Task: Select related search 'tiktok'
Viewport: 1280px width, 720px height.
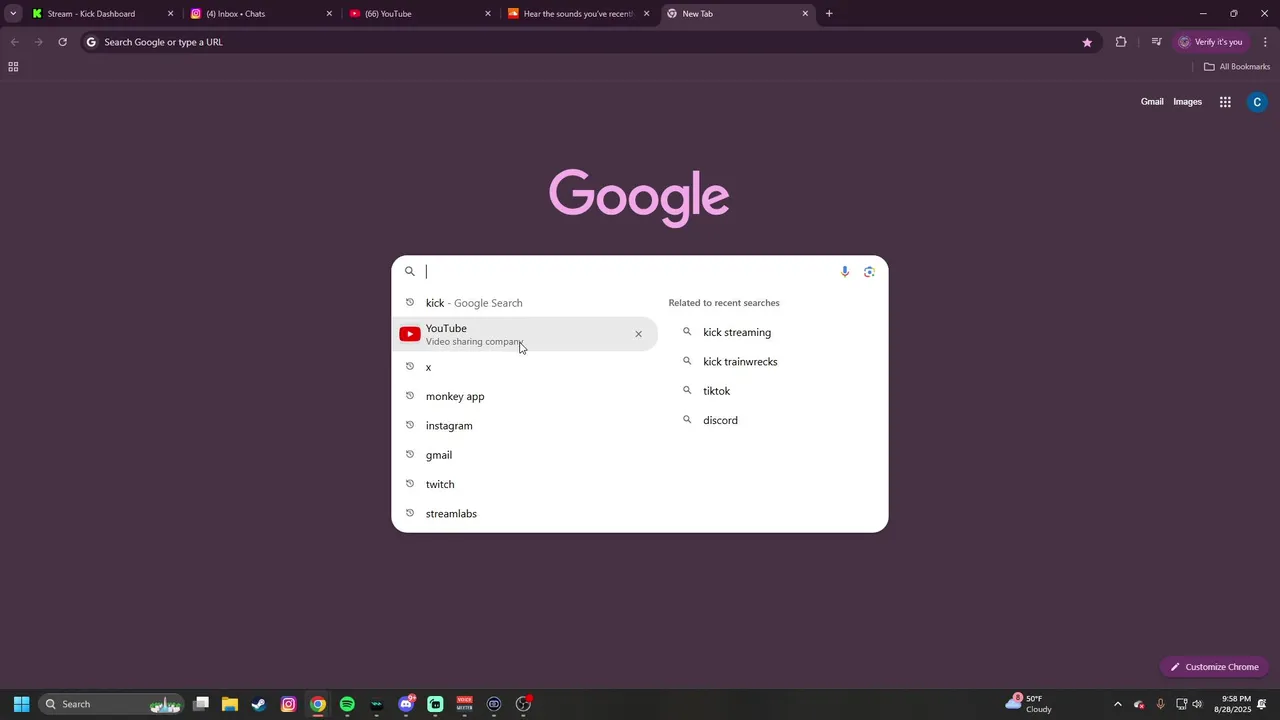Action: 716,391
